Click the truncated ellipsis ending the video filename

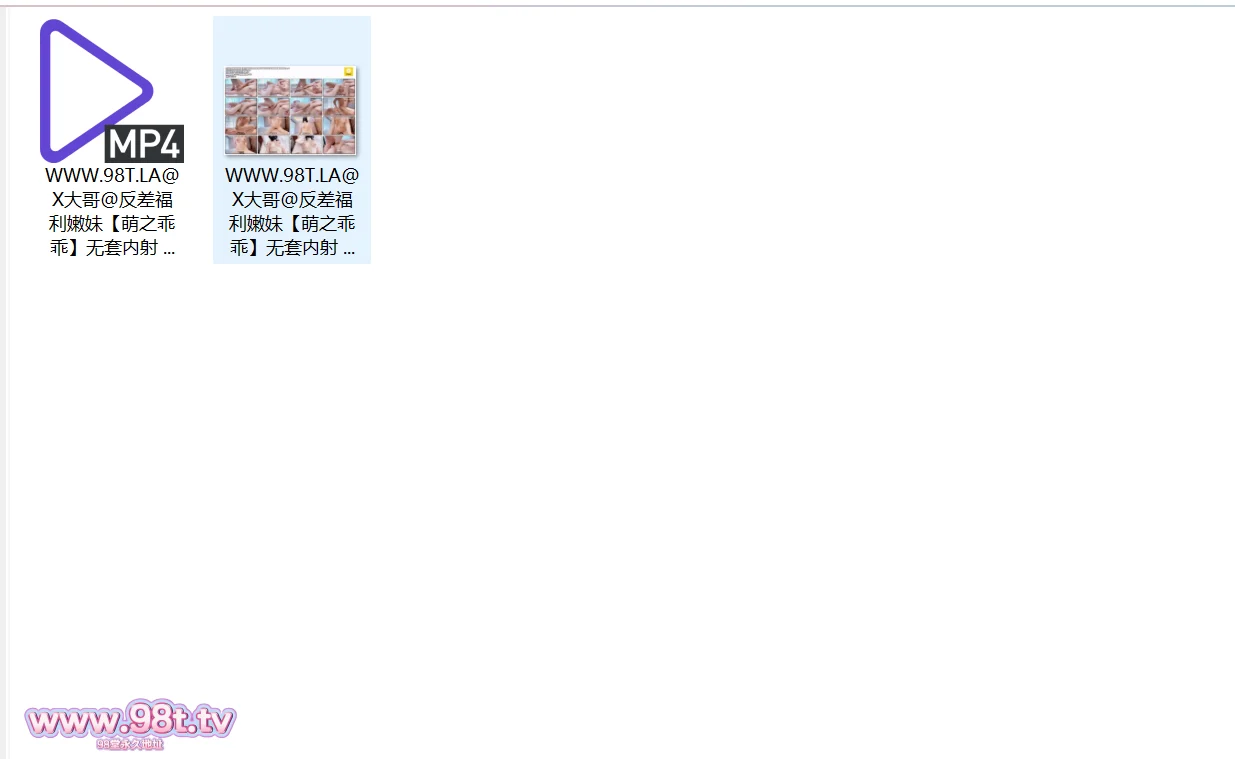pos(168,249)
